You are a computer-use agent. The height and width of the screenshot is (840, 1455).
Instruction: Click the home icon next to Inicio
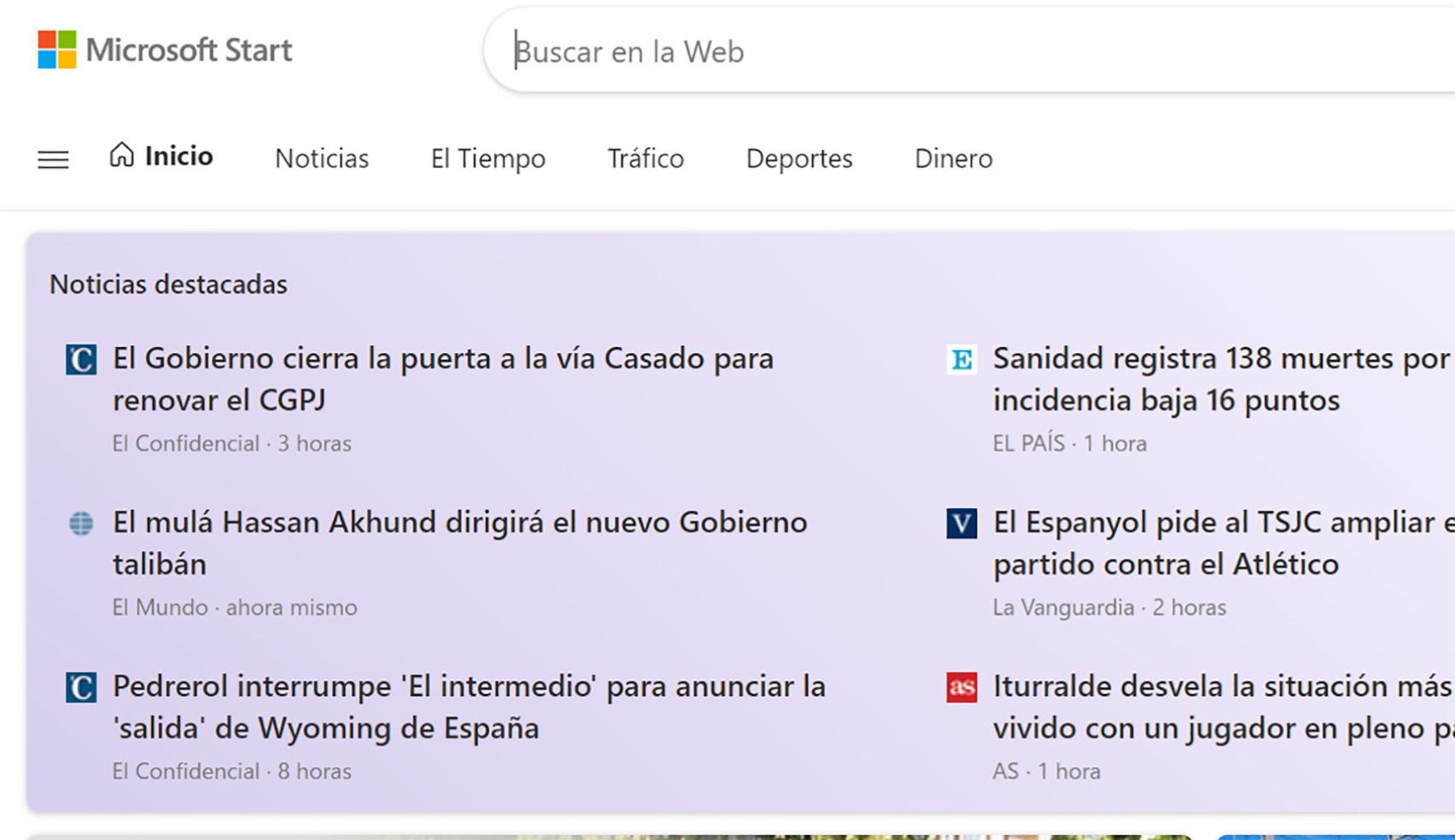(121, 155)
